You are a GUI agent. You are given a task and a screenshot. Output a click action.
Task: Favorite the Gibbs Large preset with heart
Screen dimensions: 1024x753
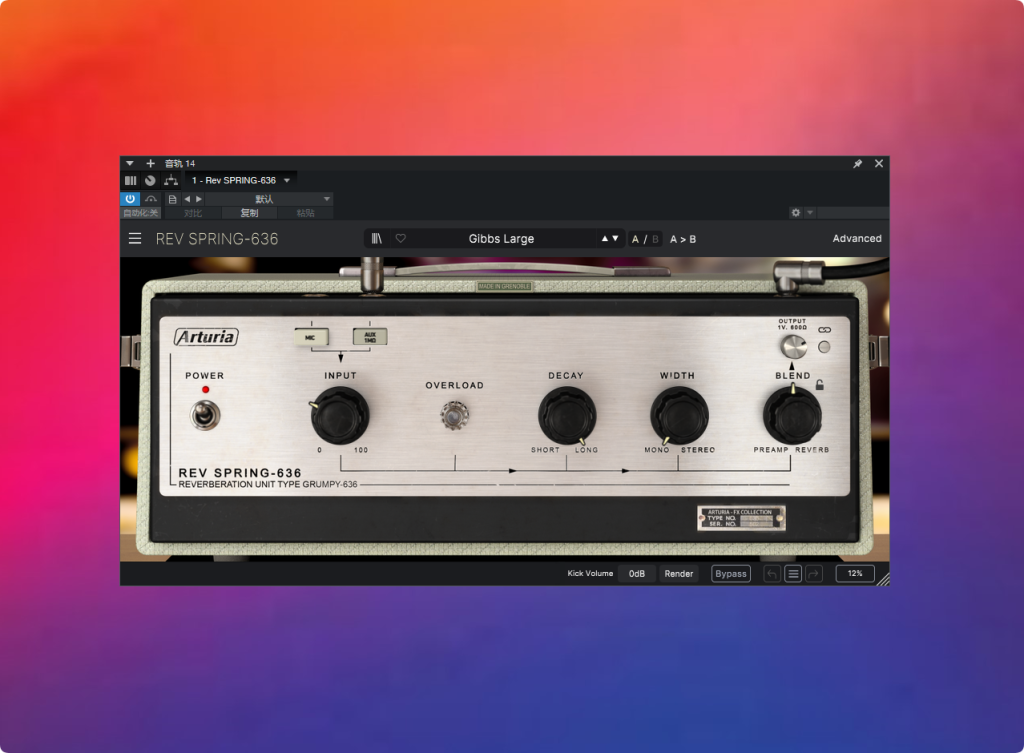point(400,238)
